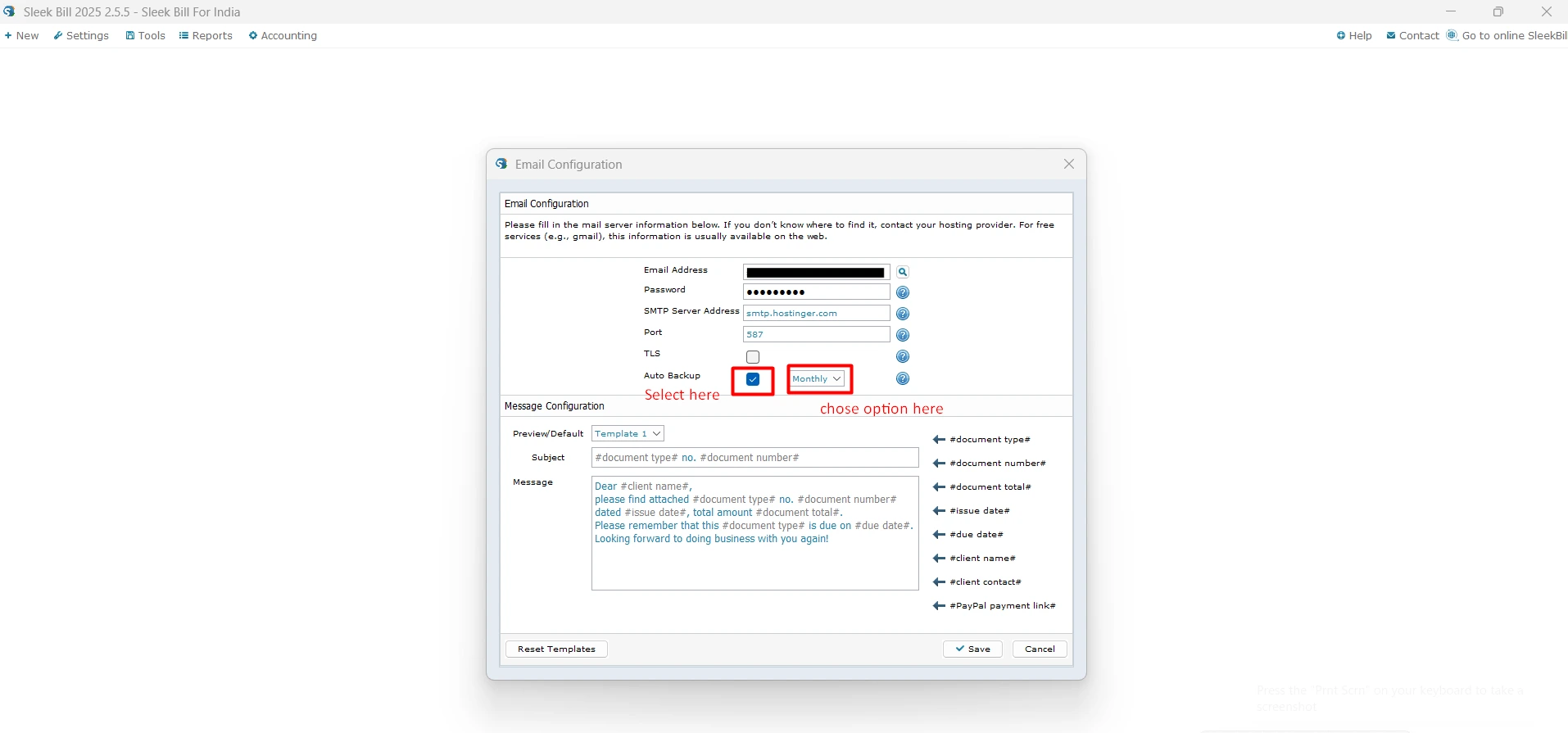Expand the Template 1 dropdown
Screen dimensions: 1568x733
(x=628, y=434)
